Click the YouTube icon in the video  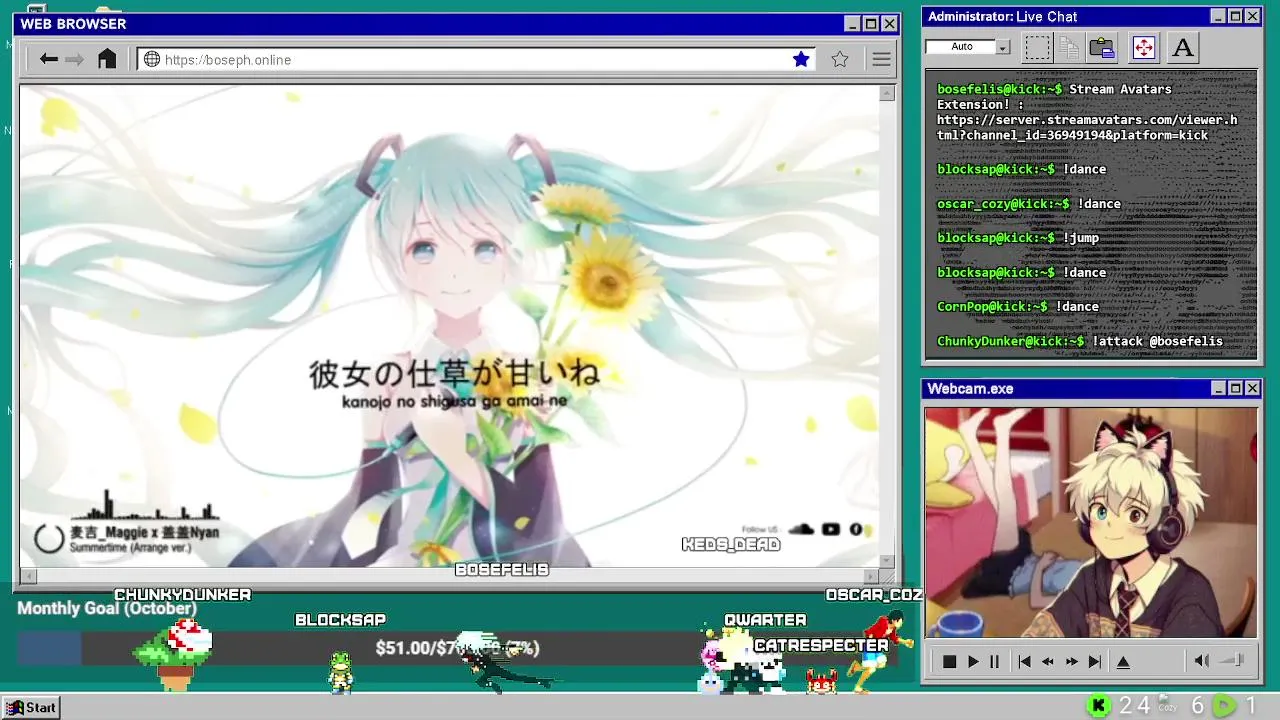pyautogui.click(x=830, y=529)
